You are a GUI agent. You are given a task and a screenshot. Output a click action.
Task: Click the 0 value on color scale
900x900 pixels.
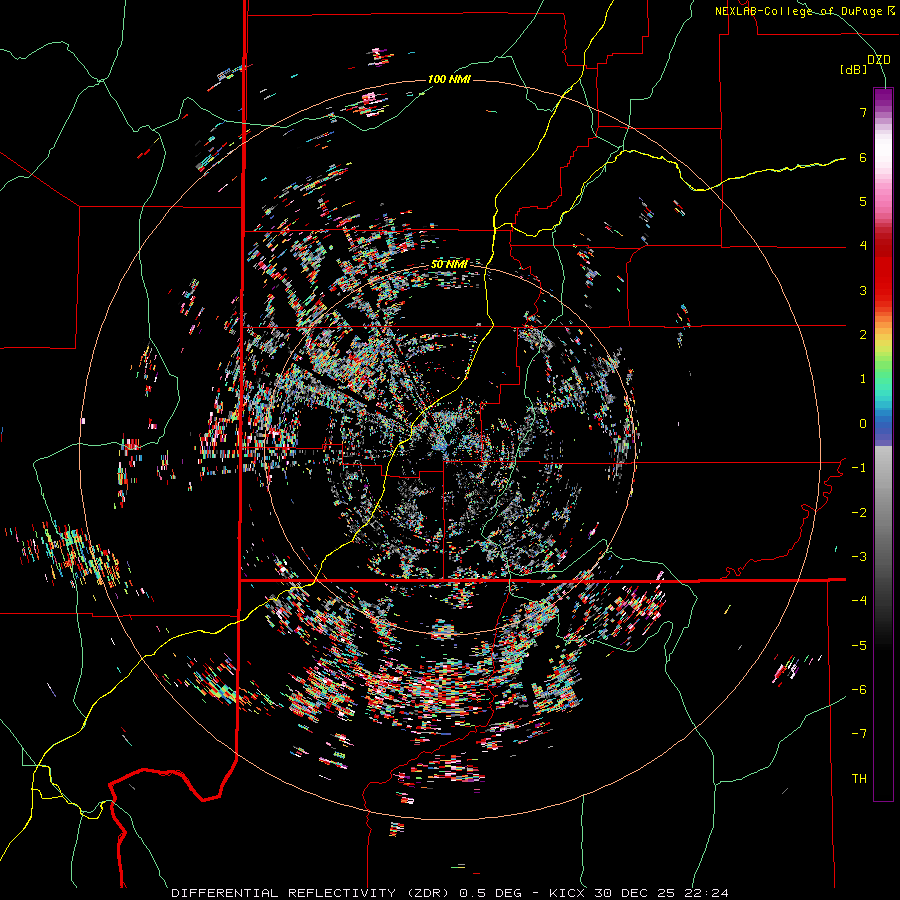point(863,424)
